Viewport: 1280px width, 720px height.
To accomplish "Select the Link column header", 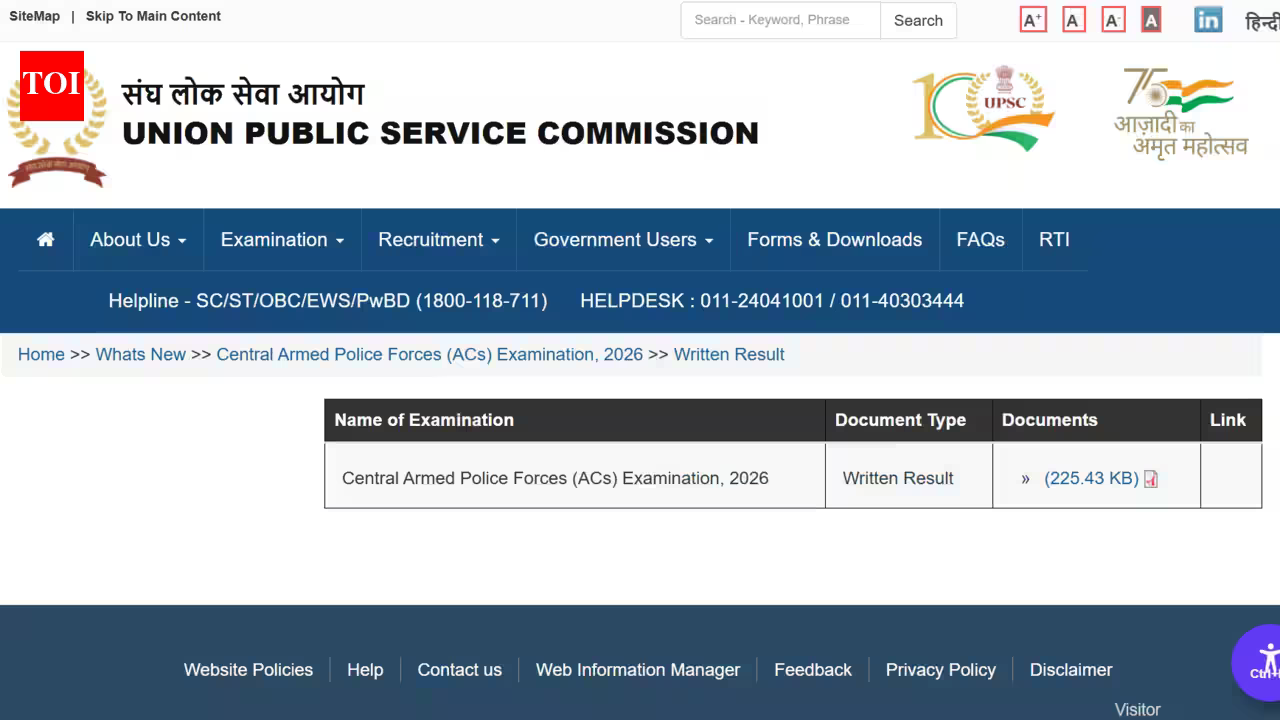I will pos(1231,420).
